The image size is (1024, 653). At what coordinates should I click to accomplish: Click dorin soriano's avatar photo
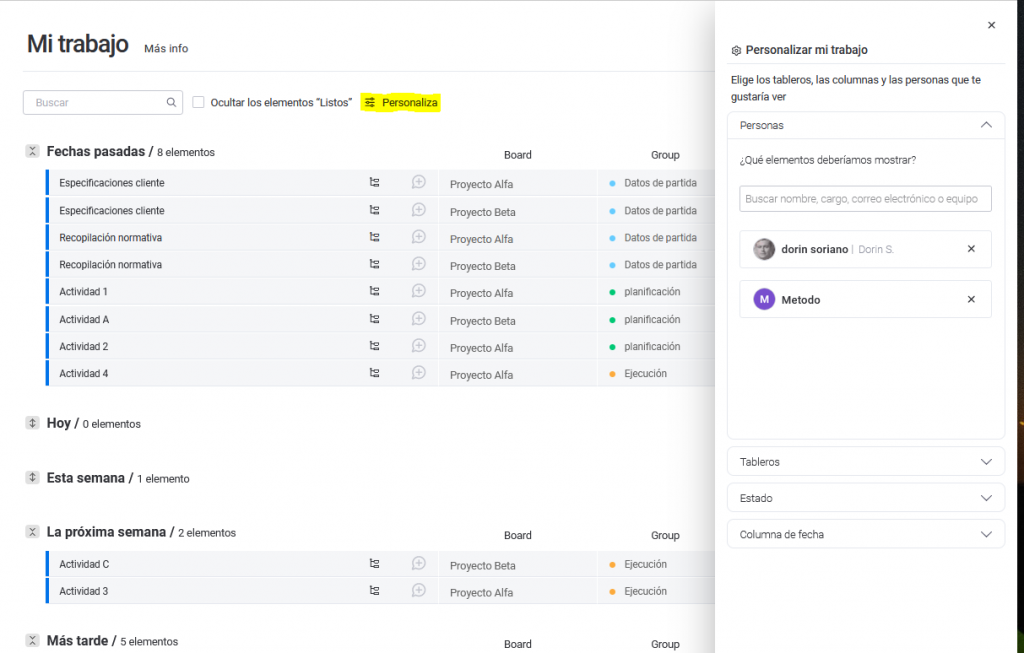[764, 249]
